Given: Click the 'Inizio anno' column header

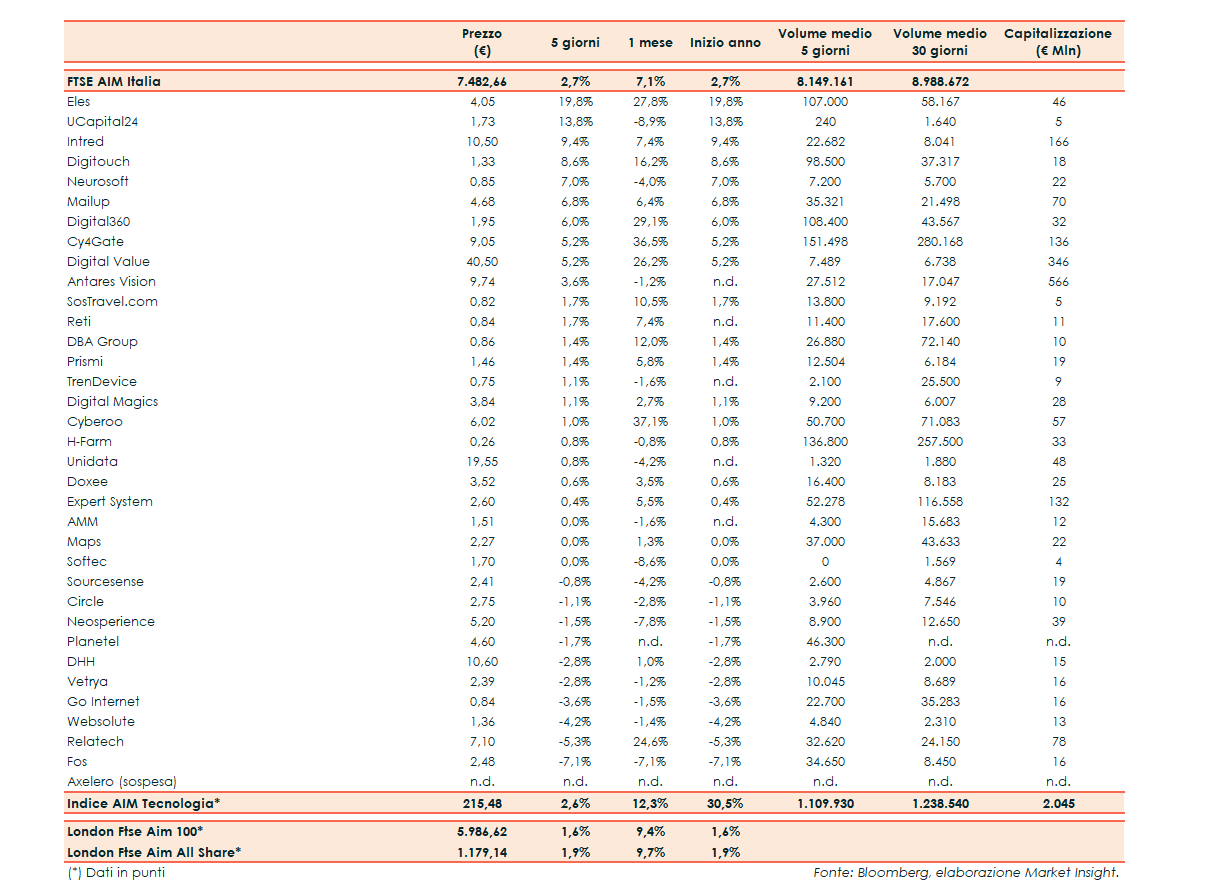Looking at the screenshot, I should [725, 43].
